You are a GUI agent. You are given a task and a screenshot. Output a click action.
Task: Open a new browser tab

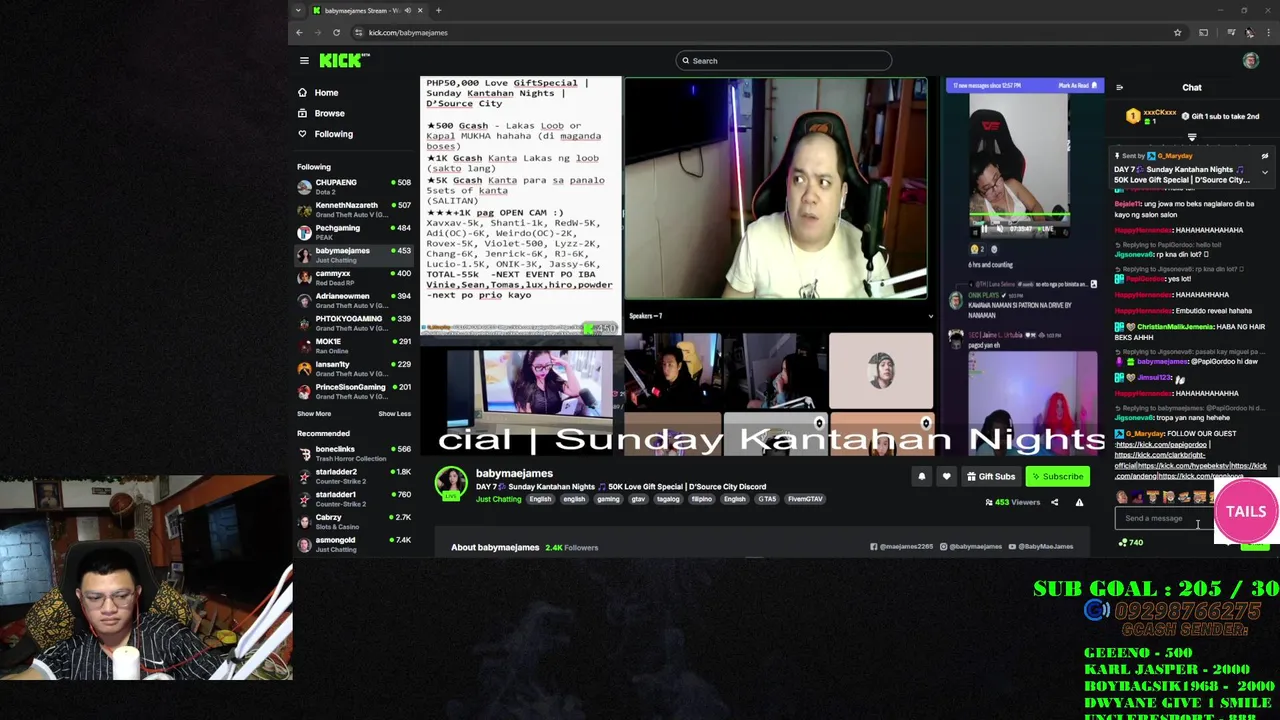coord(438,10)
